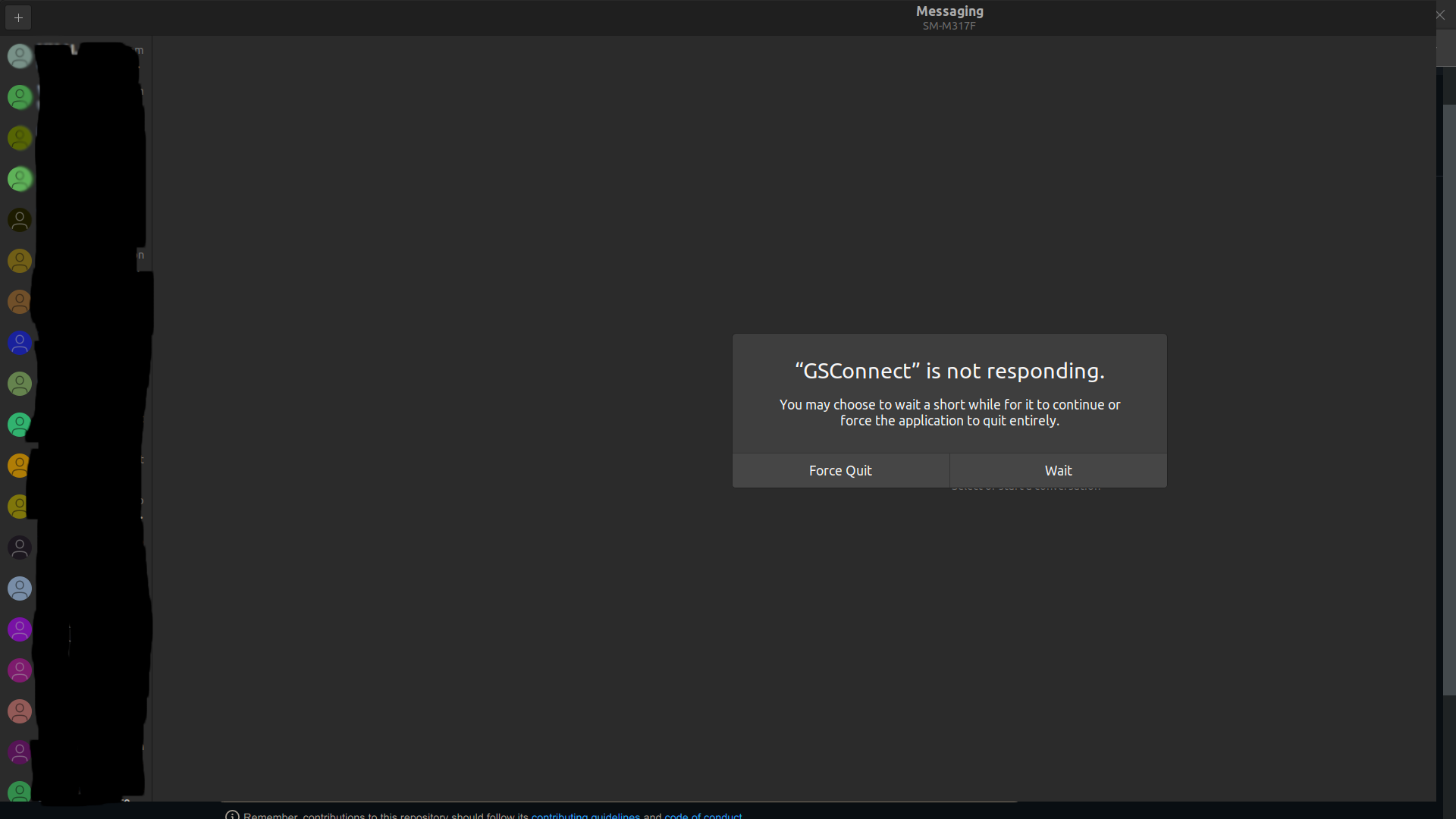Image resolution: width=1456 pixels, height=819 pixels.
Task: Select the topmost teal contact avatar
Action: pyautogui.click(x=20, y=56)
